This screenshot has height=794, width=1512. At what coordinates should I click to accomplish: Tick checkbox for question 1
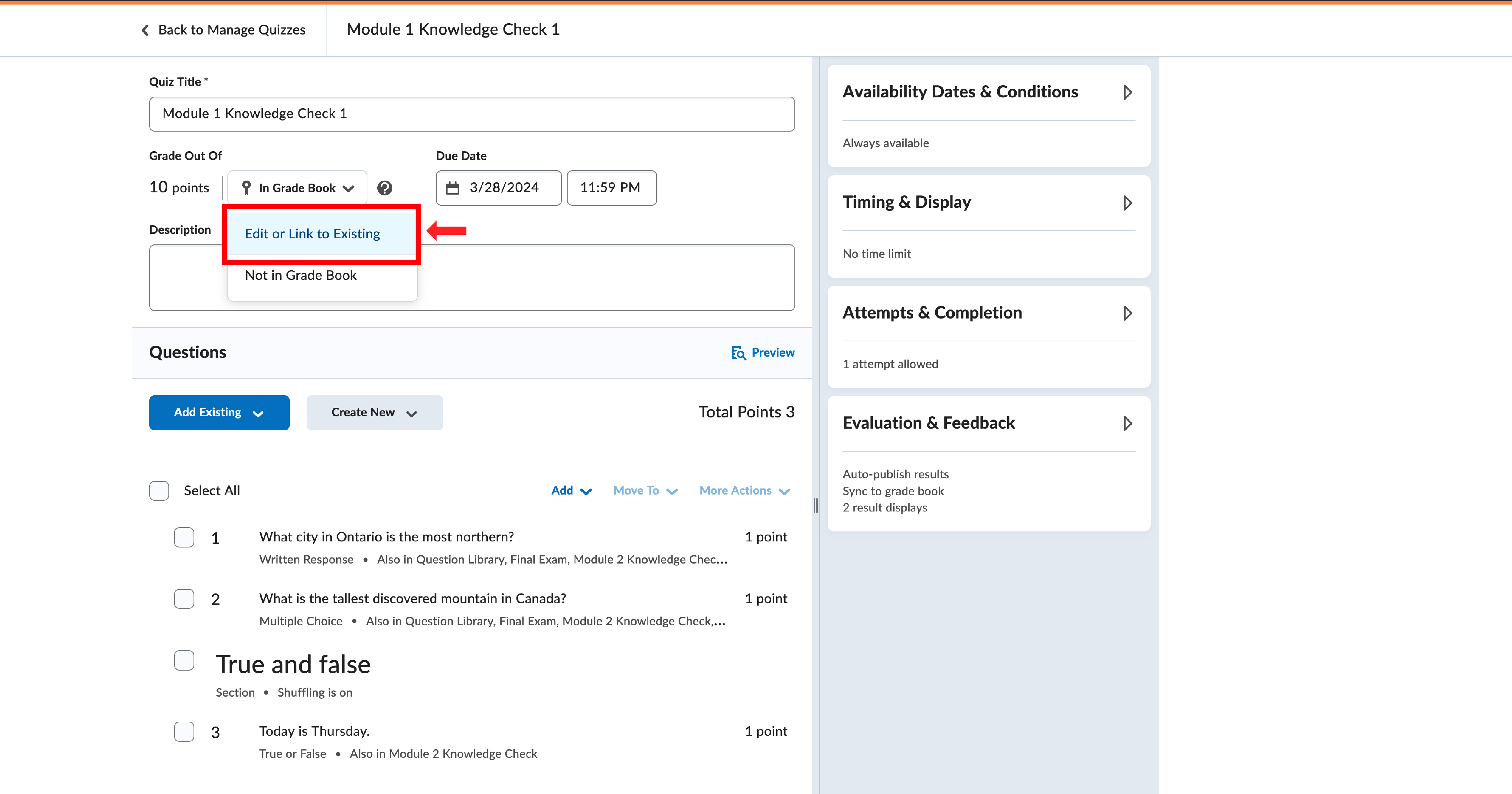(x=184, y=538)
